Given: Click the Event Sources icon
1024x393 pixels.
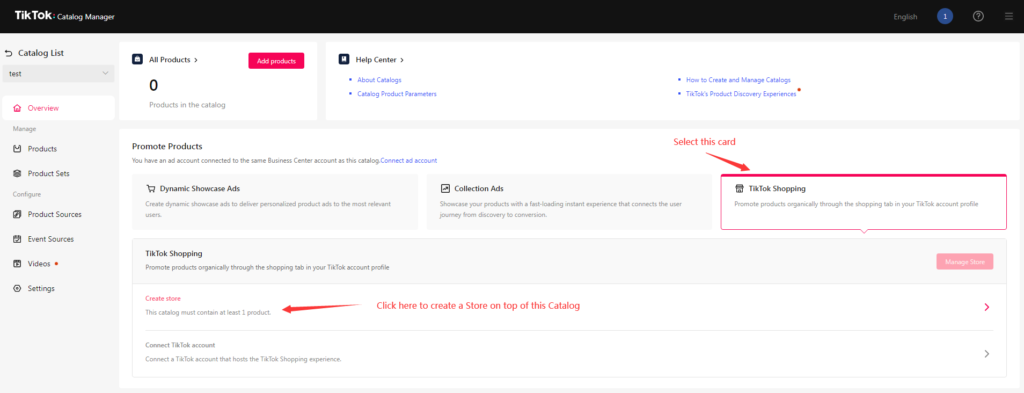Looking at the screenshot, I should coord(17,239).
